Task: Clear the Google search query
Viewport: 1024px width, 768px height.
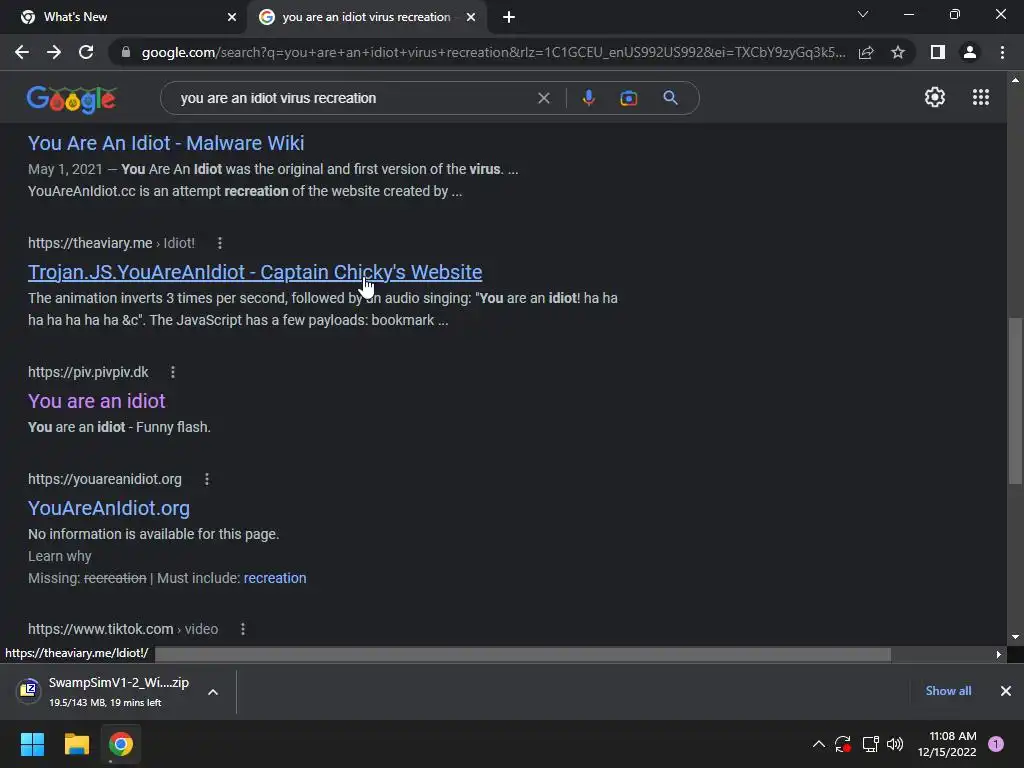Action: tap(543, 98)
